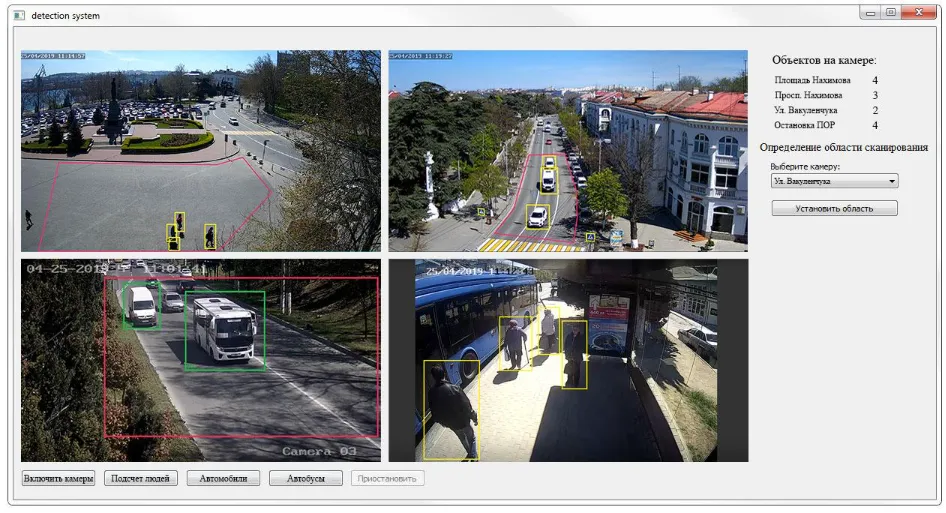Close the detection system window

[x=915, y=12]
